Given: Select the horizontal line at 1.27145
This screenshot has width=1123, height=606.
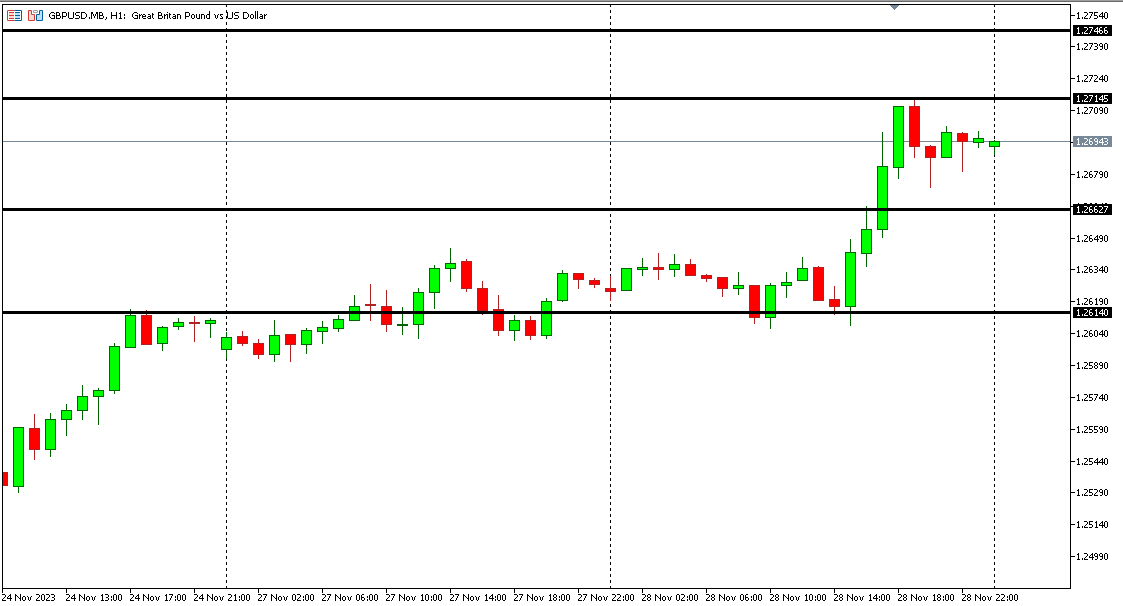Looking at the screenshot, I should (536, 98).
